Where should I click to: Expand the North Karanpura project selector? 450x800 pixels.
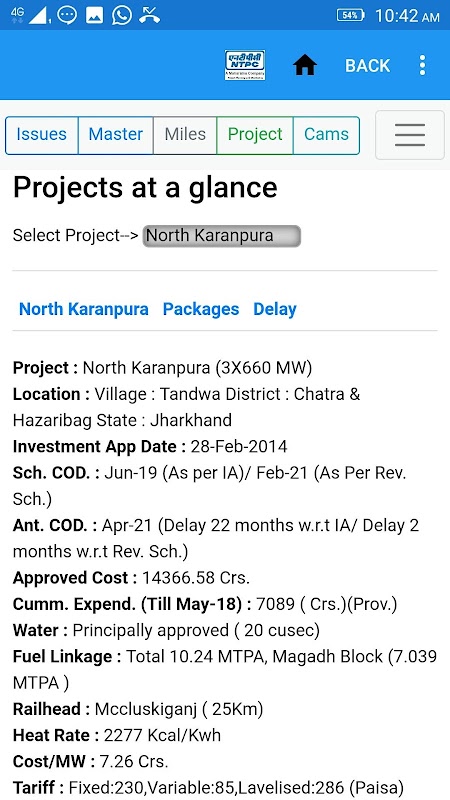click(x=221, y=236)
